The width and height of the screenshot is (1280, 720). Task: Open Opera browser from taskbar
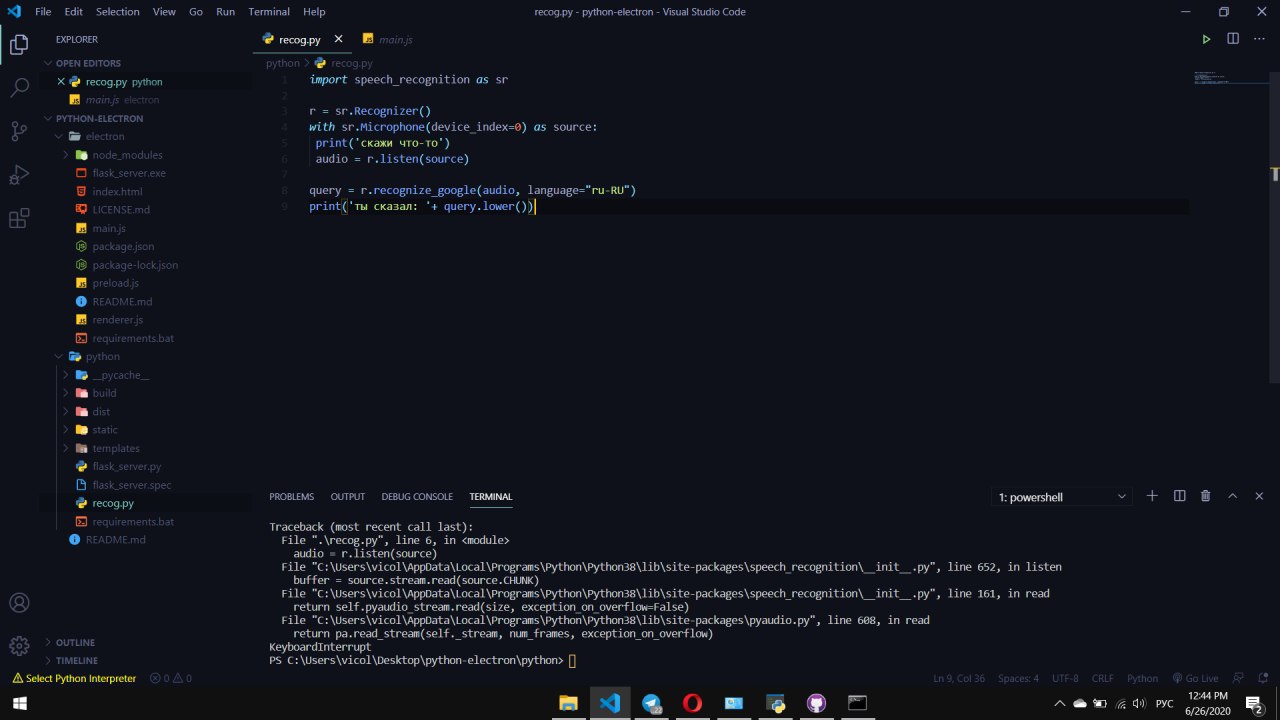coord(692,703)
